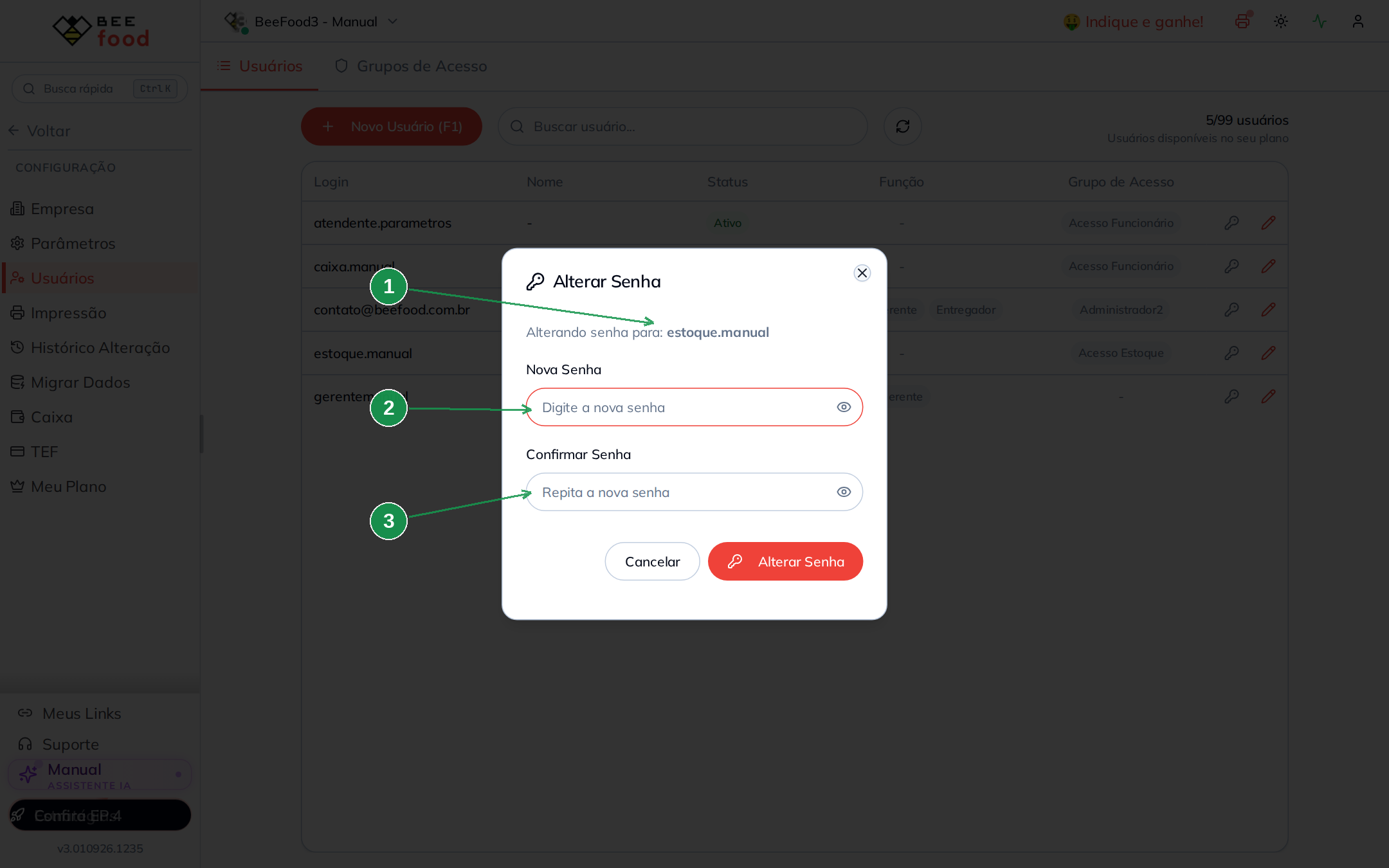The height and width of the screenshot is (868, 1389).
Task: Refresh the users list
Action: pyautogui.click(x=903, y=127)
